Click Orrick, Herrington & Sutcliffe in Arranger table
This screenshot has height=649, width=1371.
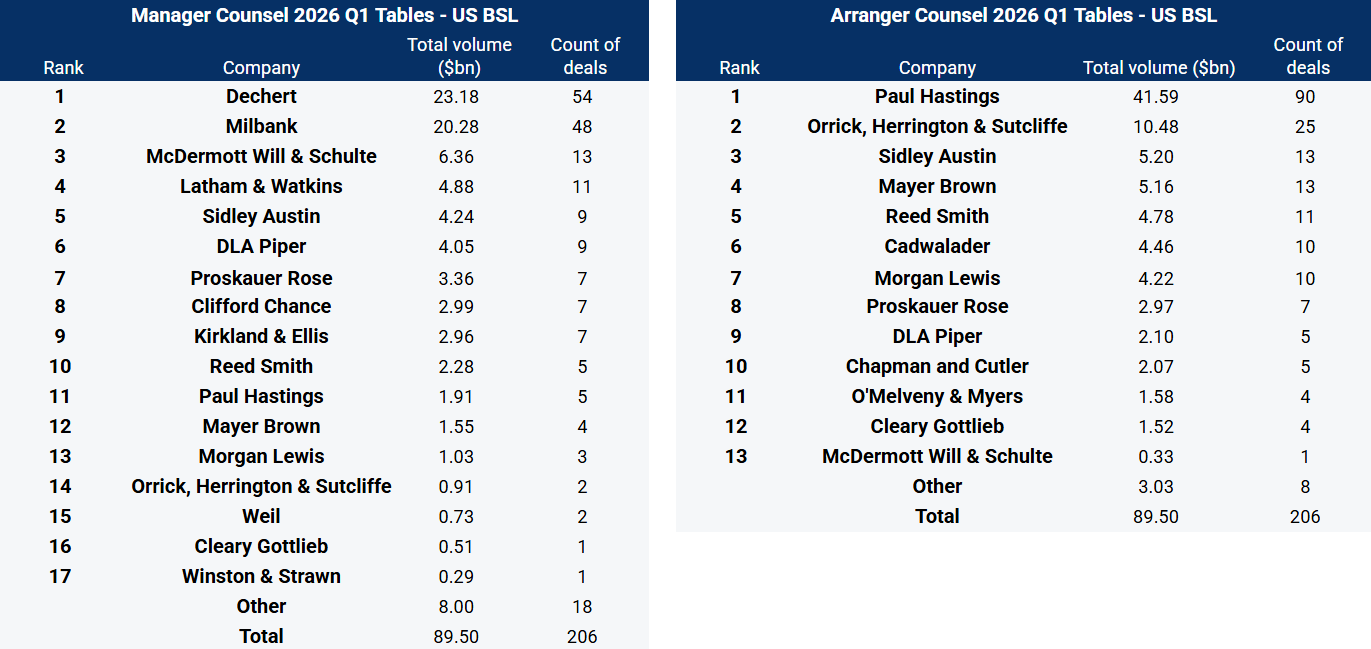pyautogui.click(x=937, y=127)
